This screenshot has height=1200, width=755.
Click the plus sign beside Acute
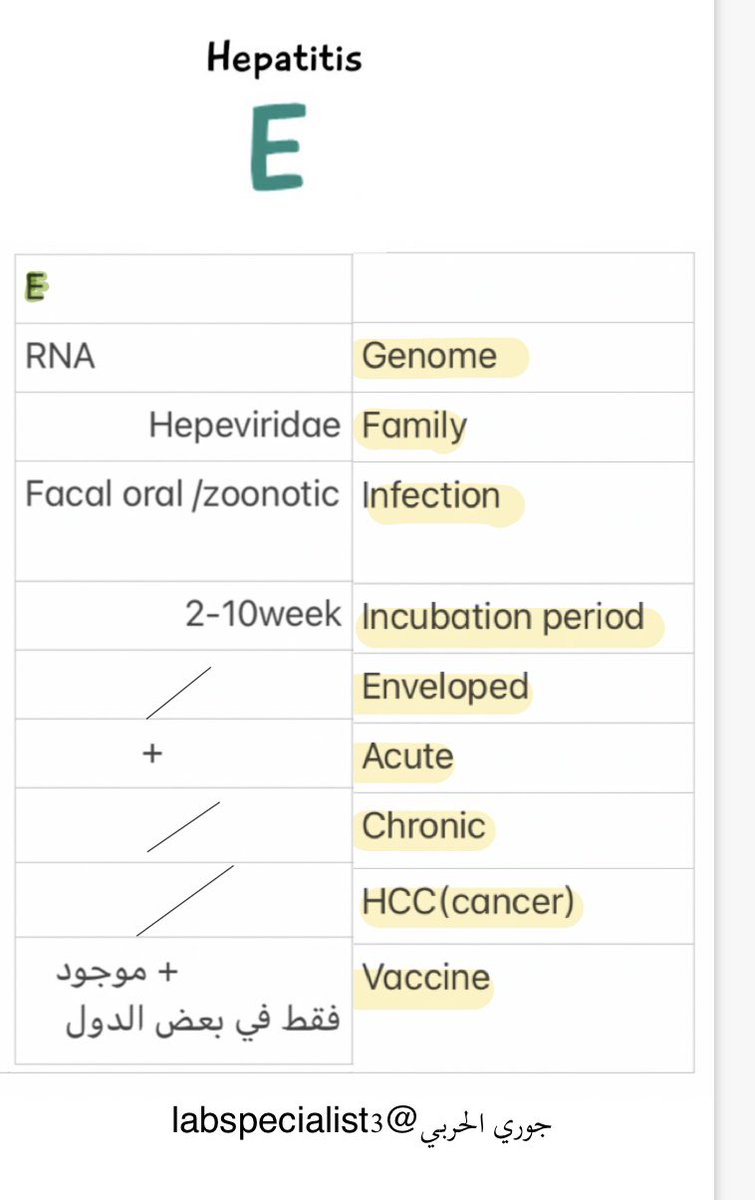click(x=152, y=754)
